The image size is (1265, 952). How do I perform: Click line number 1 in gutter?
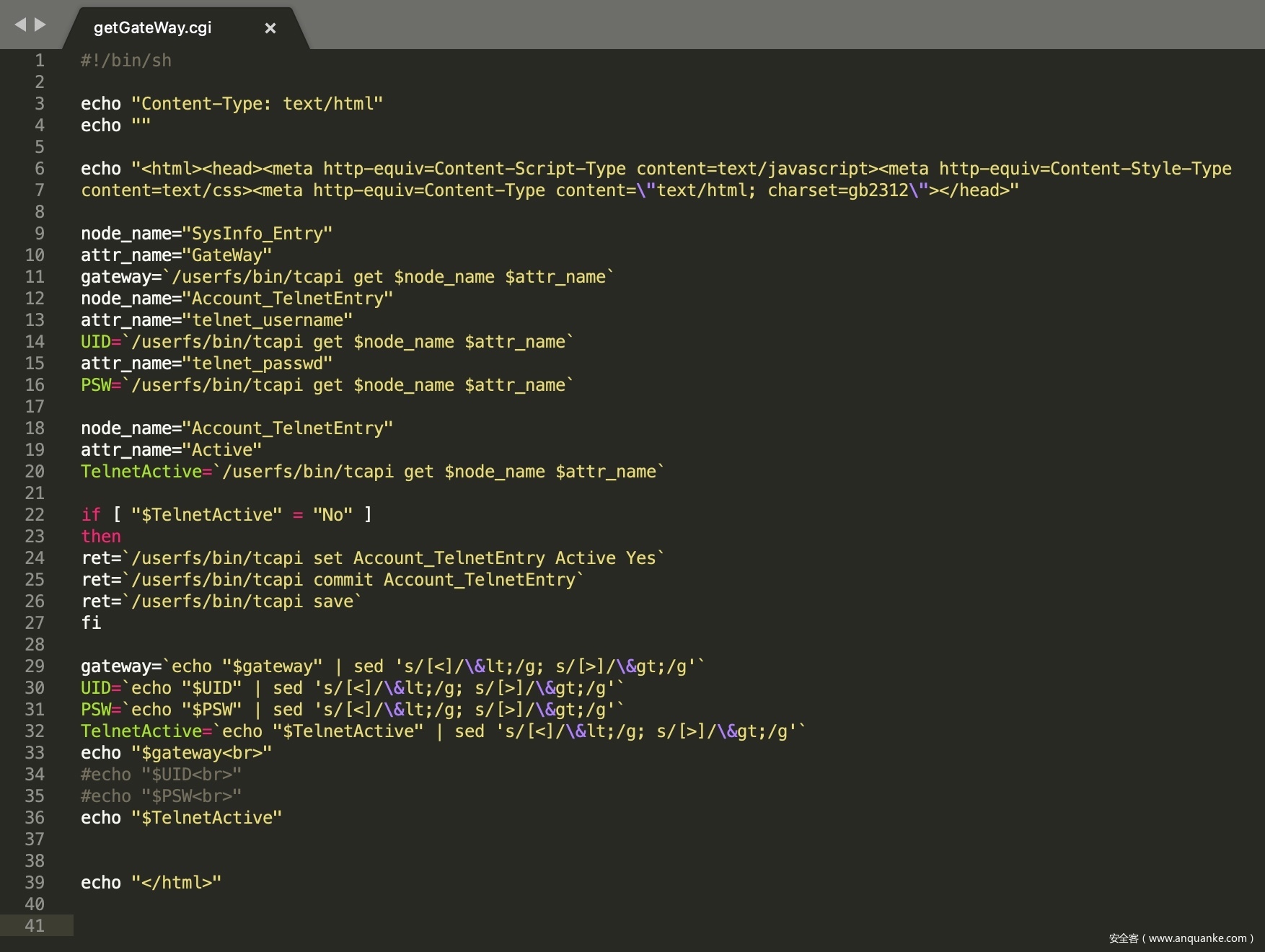click(40, 61)
